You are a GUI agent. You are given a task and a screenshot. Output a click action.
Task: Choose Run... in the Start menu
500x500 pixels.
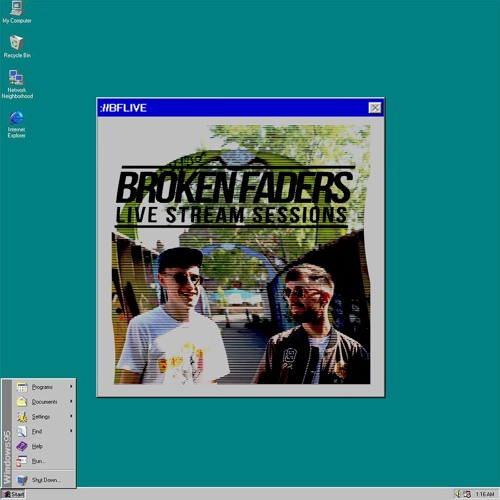coord(44,461)
